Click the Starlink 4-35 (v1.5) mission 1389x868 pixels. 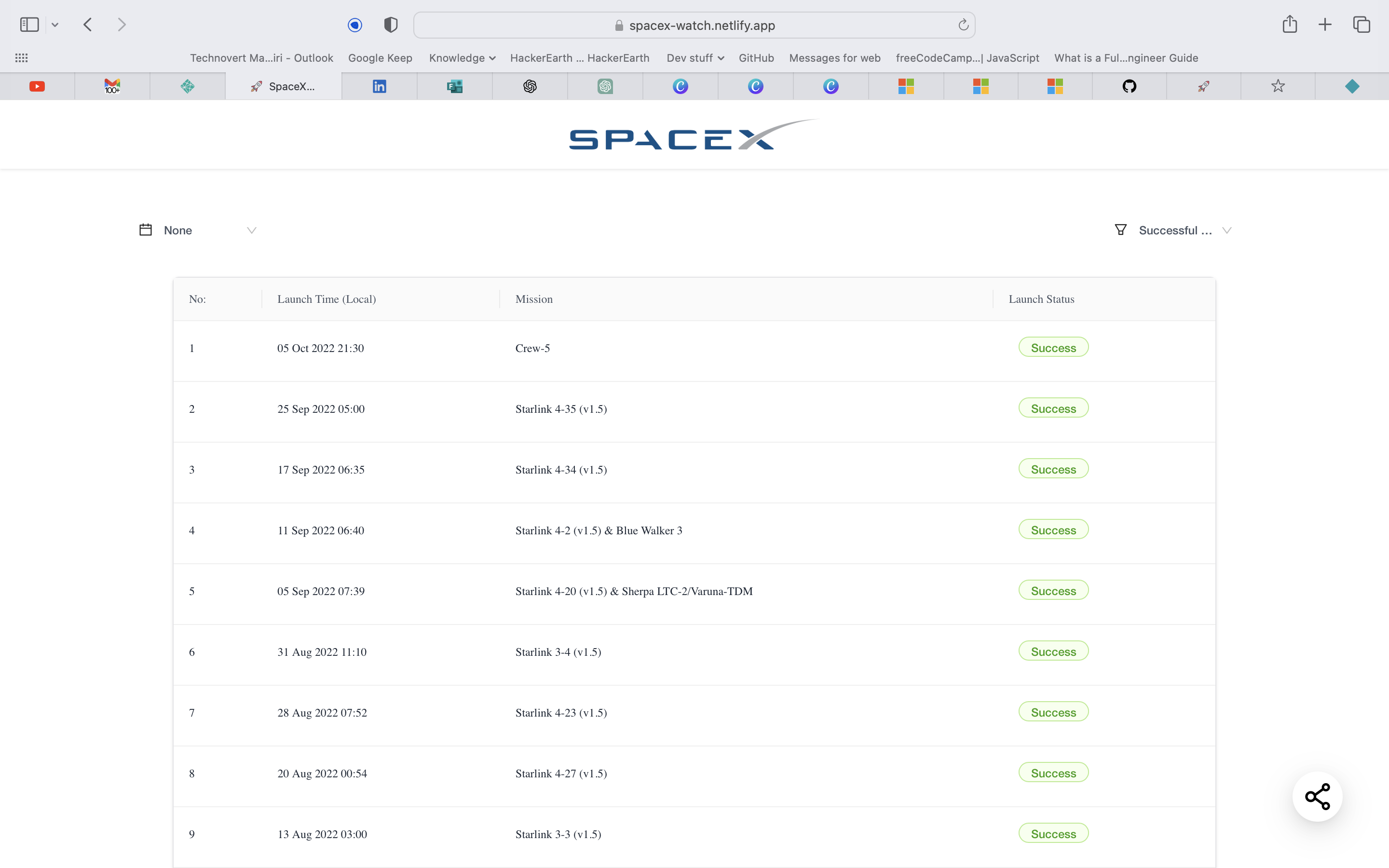click(561, 409)
